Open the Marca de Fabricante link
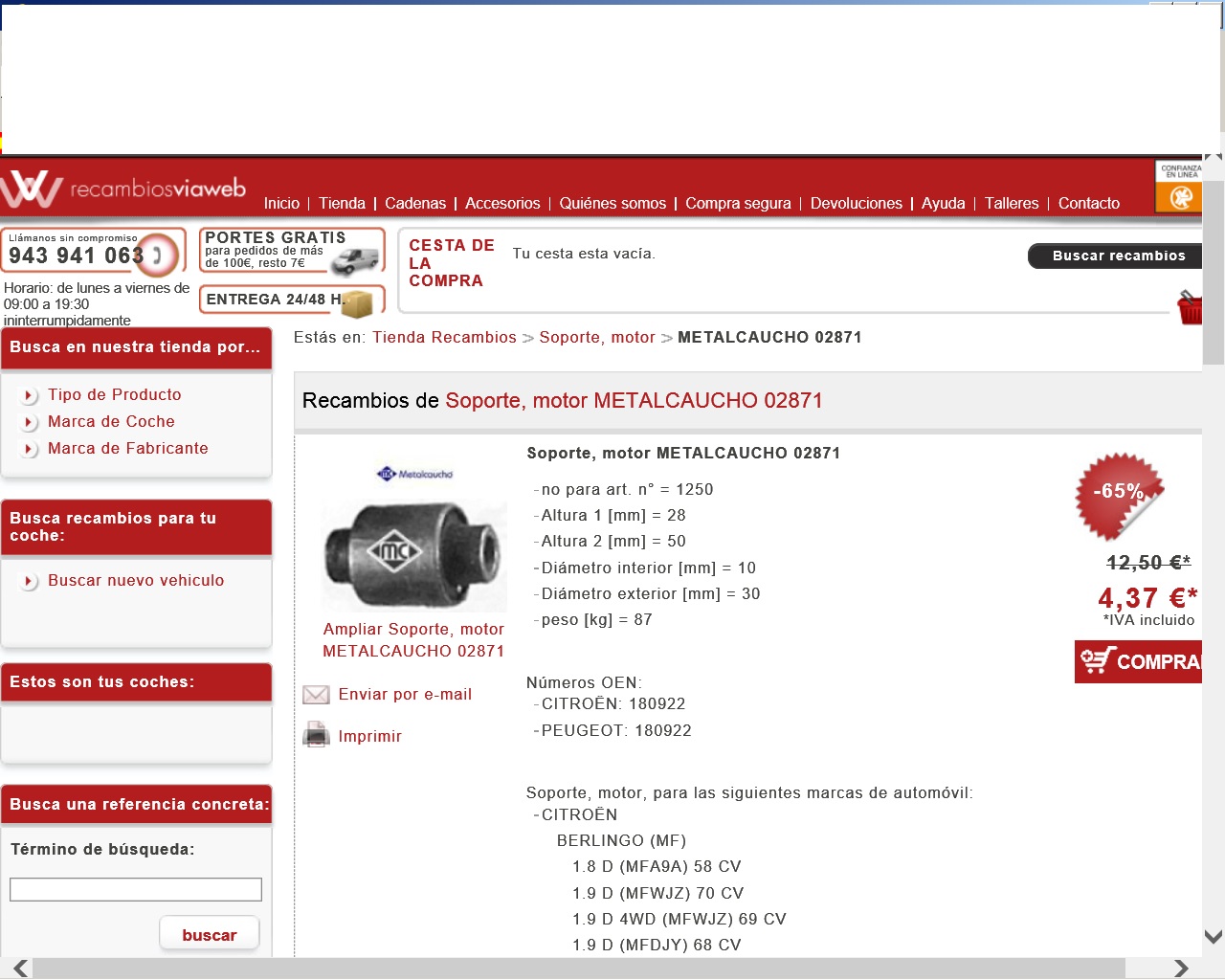The image size is (1225, 980). click(128, 449)
